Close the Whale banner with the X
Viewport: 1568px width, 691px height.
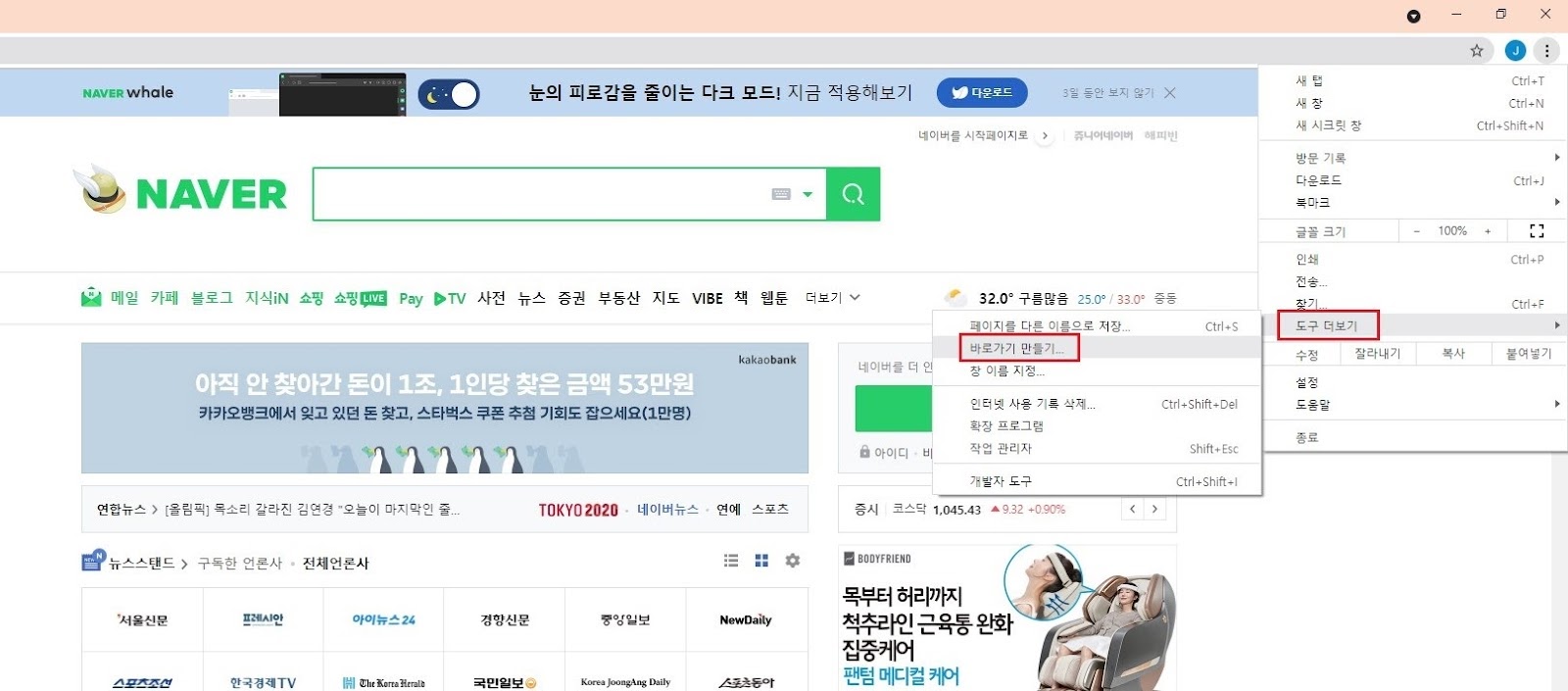[x=1170, y=93]
